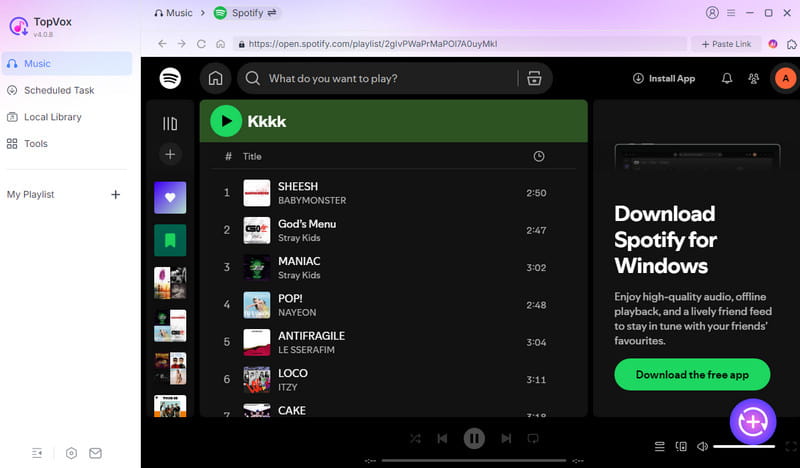The image size is (800, 468).
Task: Play the Kkkk playlist
Action: pyautogui.click(x=226, y=121)
